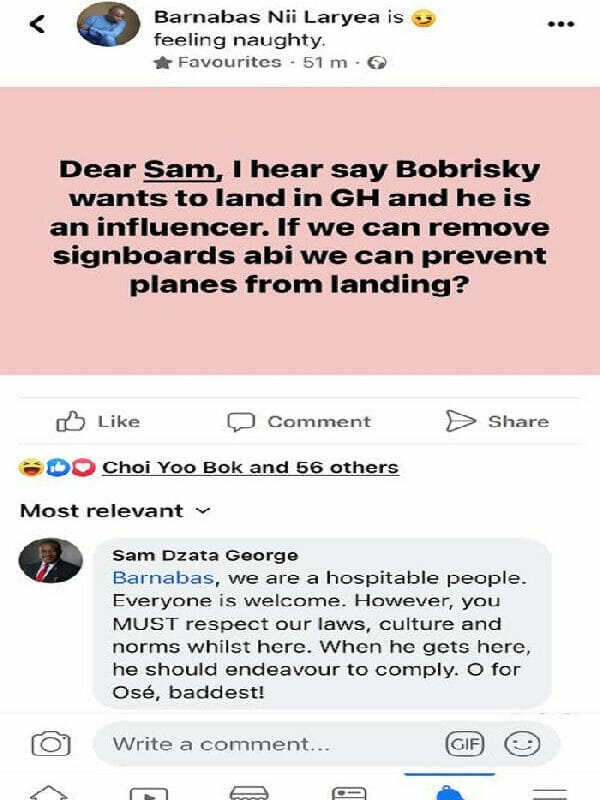Open the emoji smiley picker
The height and width of the screenshot is (800, 600).
click(521, 744)
